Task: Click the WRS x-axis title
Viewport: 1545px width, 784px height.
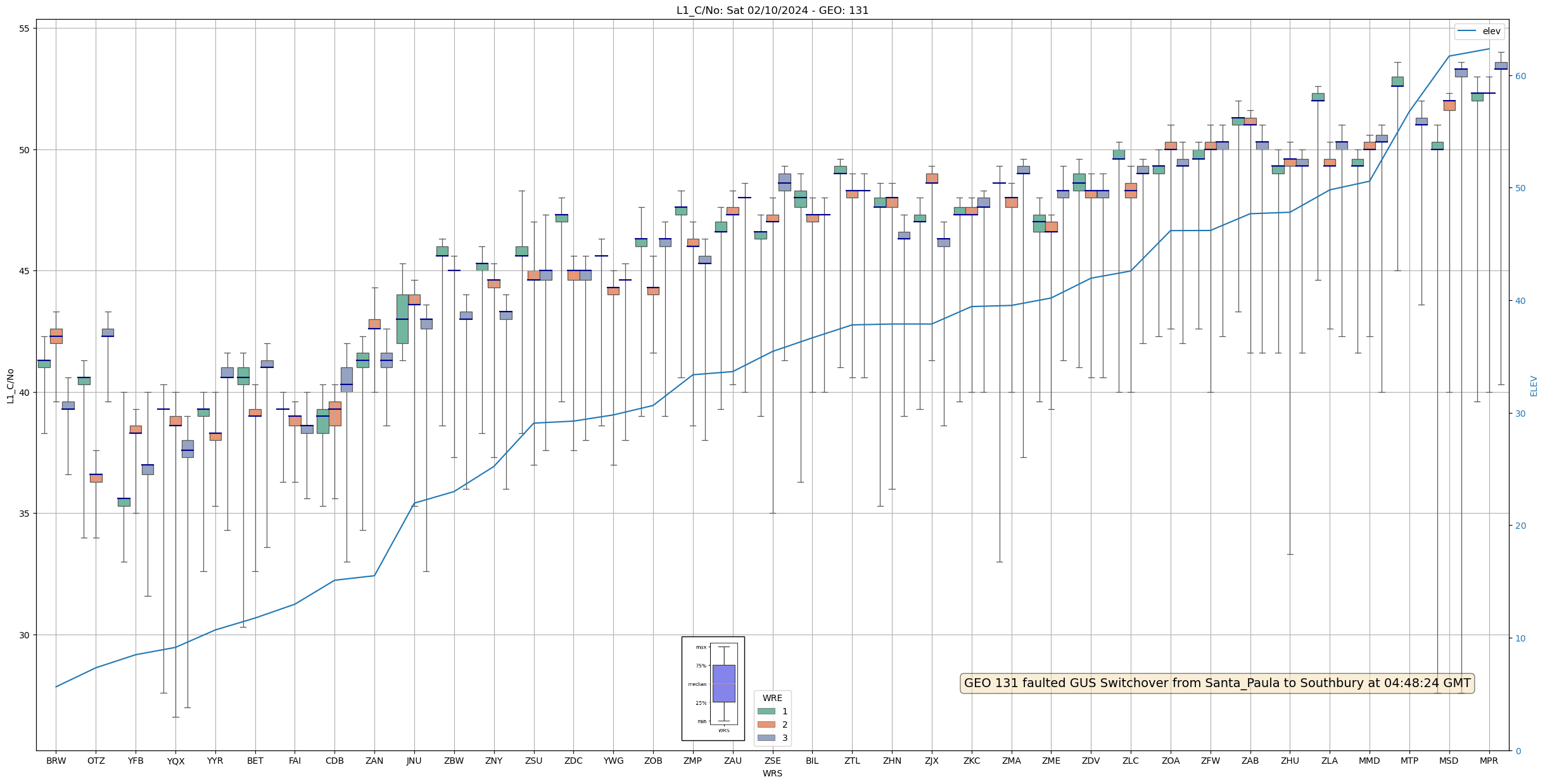Action: (x=772, y=773)
